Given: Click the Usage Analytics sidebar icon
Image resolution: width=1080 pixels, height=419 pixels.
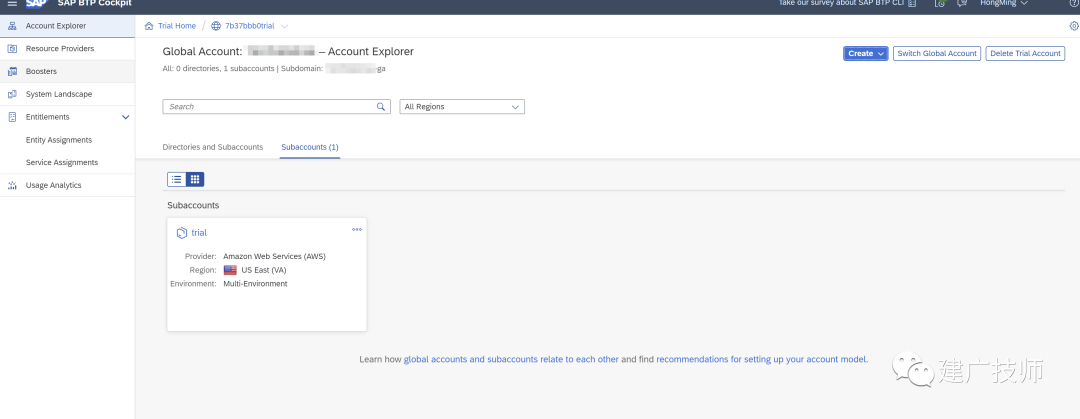Looking at the screenshot, I should coord(12,185).
